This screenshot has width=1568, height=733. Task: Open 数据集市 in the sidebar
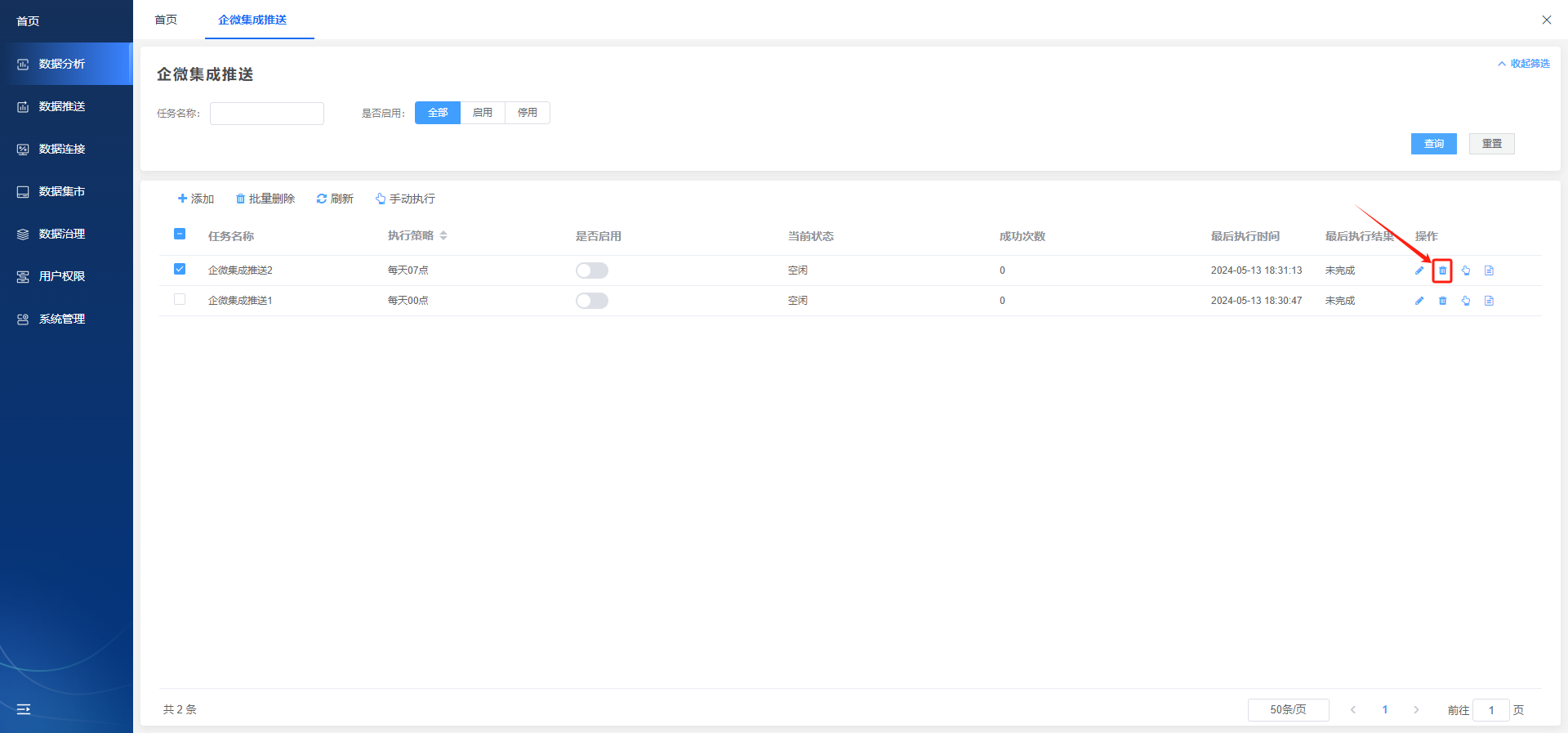point(66,191)
